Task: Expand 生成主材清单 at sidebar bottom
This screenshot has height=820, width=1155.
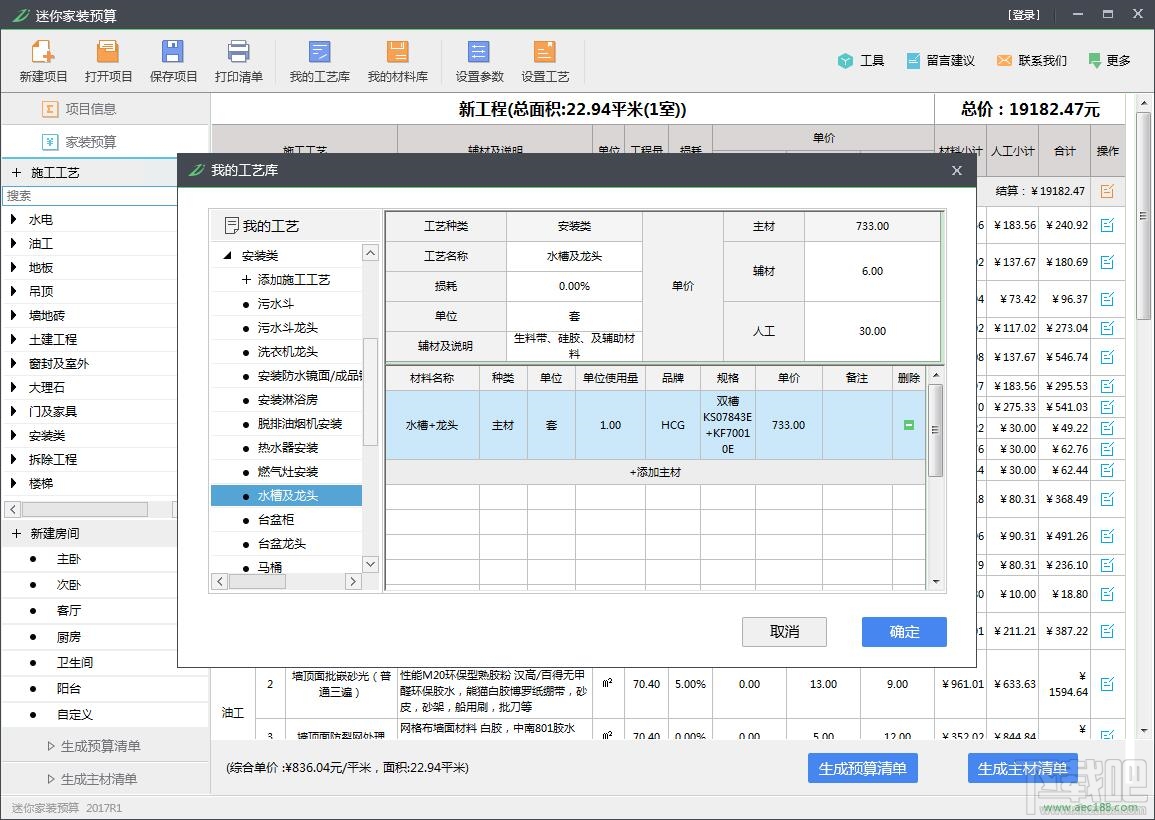Action: (100, 779)
